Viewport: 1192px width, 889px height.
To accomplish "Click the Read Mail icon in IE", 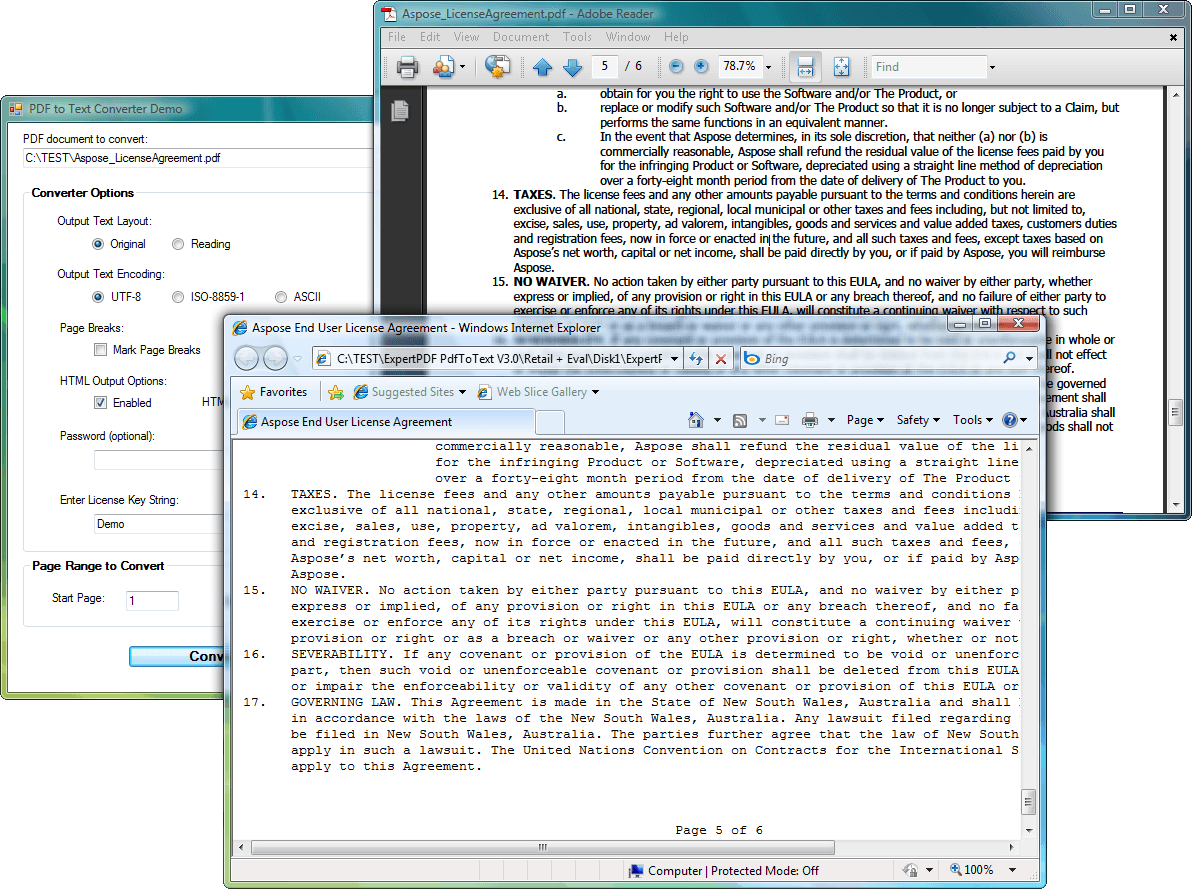I will 781,420.
